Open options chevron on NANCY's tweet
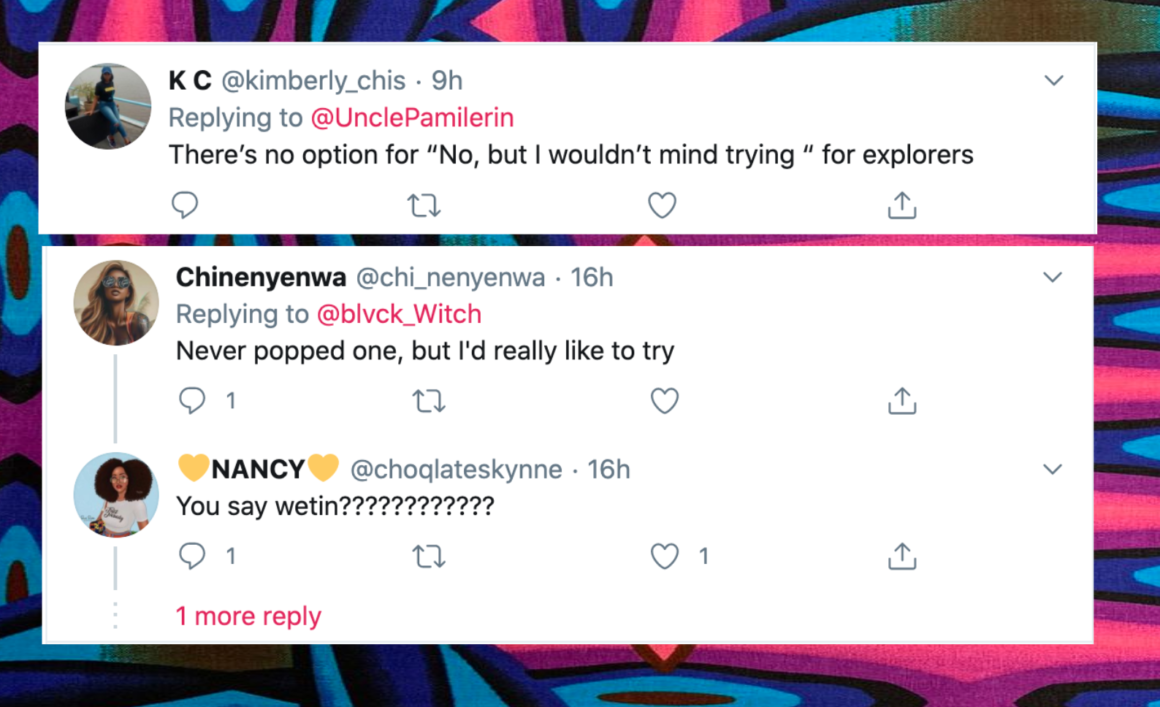The image size is (1160, 707). pos(1053,469)
